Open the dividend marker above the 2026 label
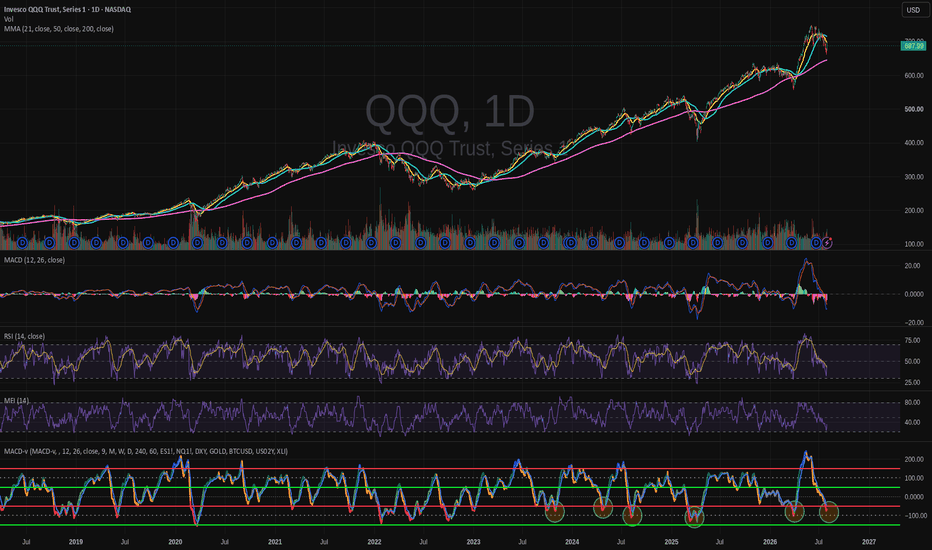 (x=767, y=243)
